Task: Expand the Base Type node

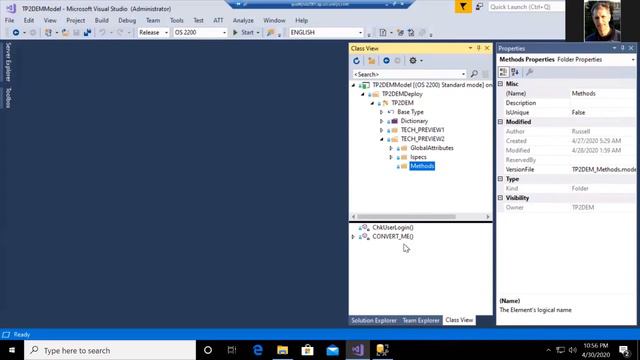Action: (x=381, y=112)
